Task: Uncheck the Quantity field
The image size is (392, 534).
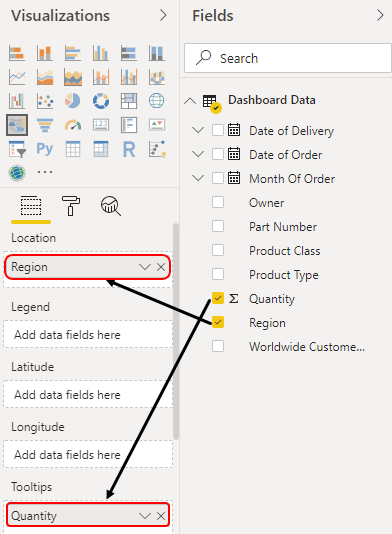Action: [x=218, y=298]
